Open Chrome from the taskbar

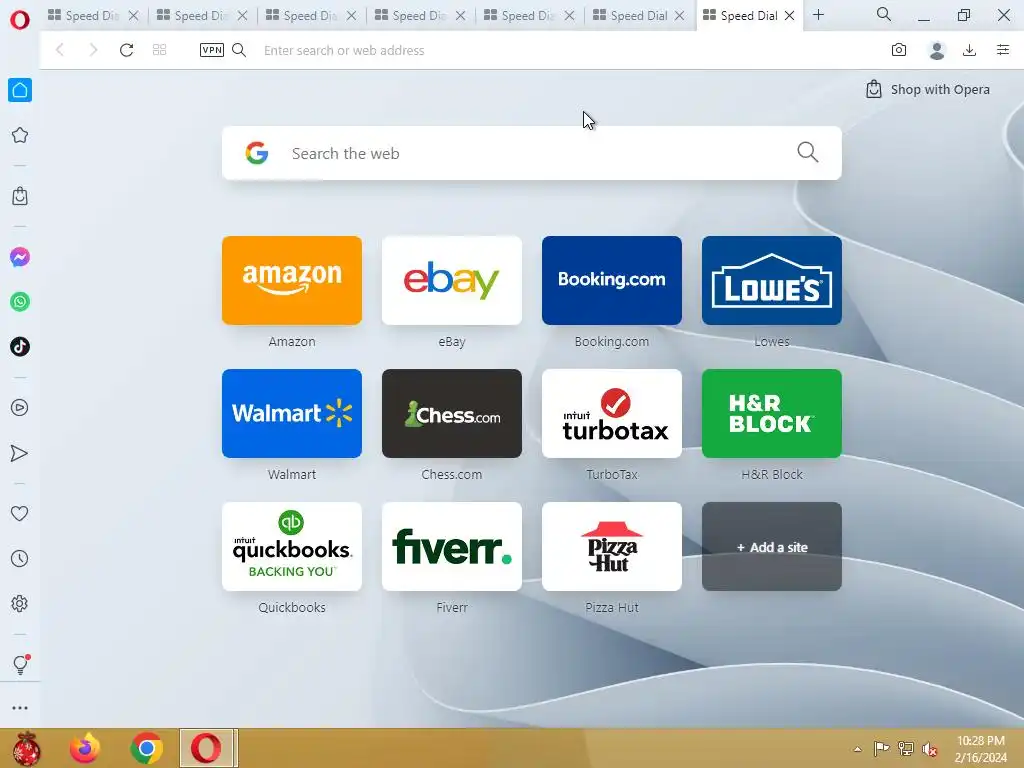[146, 748]
